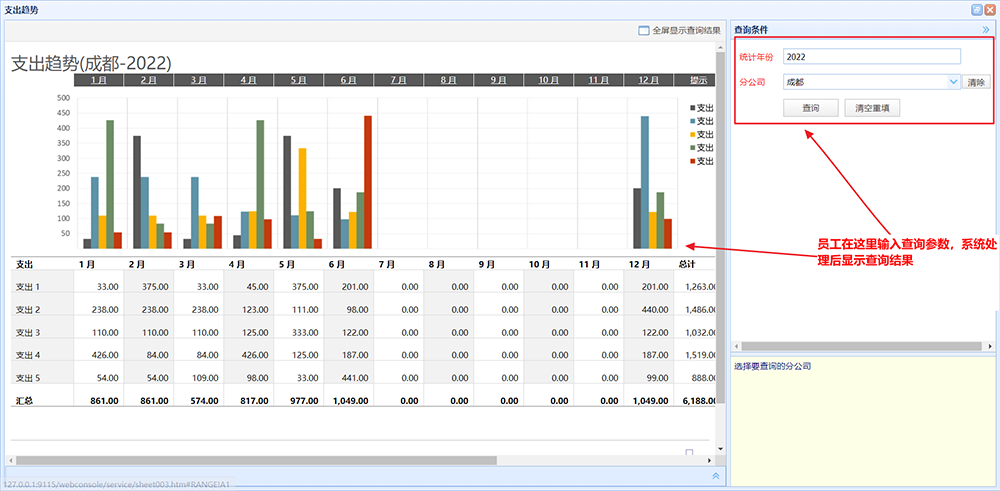Click right arrow of the report horizontal scrollbar
1000x491 pixels.
coord(709,460)
